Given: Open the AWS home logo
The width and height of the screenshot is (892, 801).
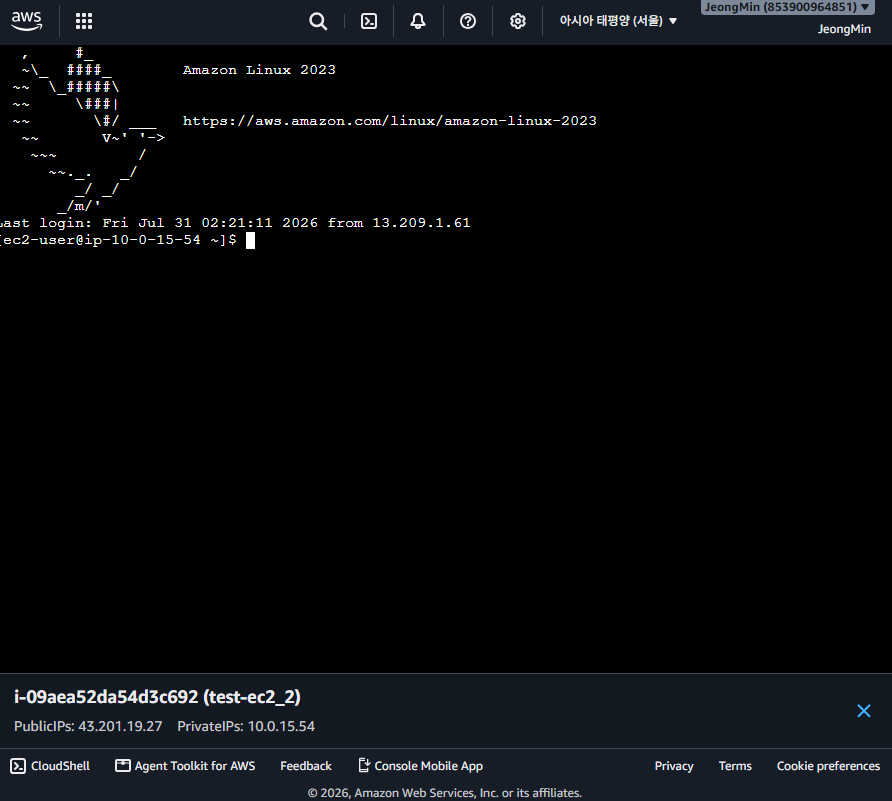Looking at the screenshot, I should (26, 21).
